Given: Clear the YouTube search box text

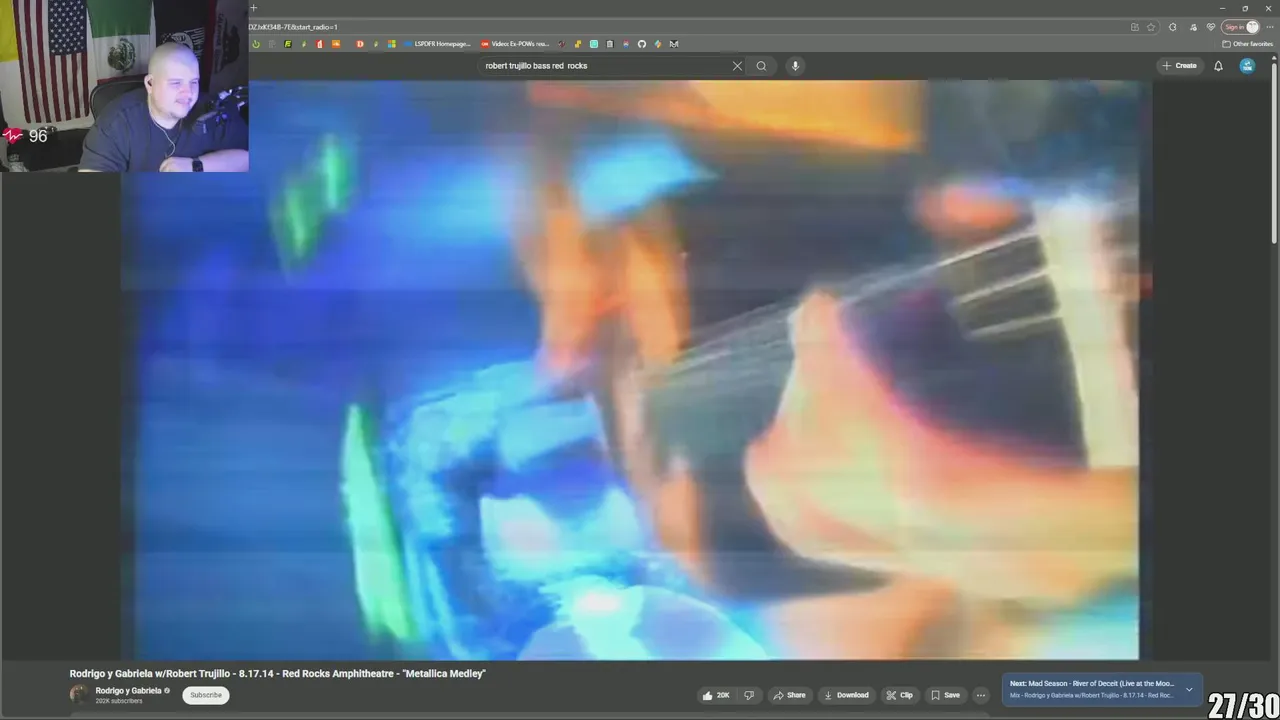Looking at the screenshot, I should coord(737,66).
